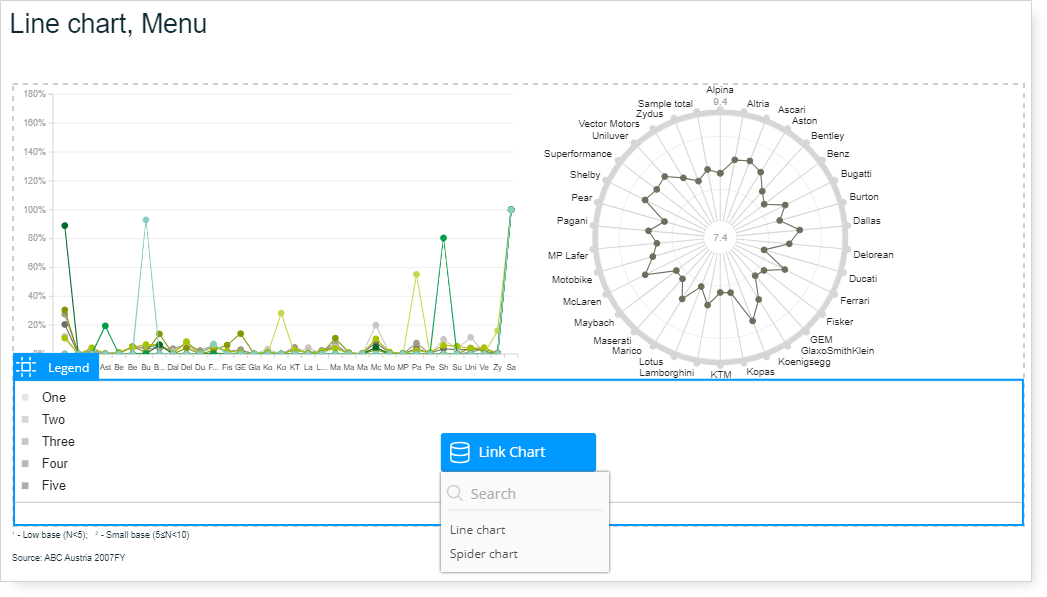Click the Motobike label on spider chart
Image resolution: width=1047 pixels, height=597 pixels.
coord(572,280)
